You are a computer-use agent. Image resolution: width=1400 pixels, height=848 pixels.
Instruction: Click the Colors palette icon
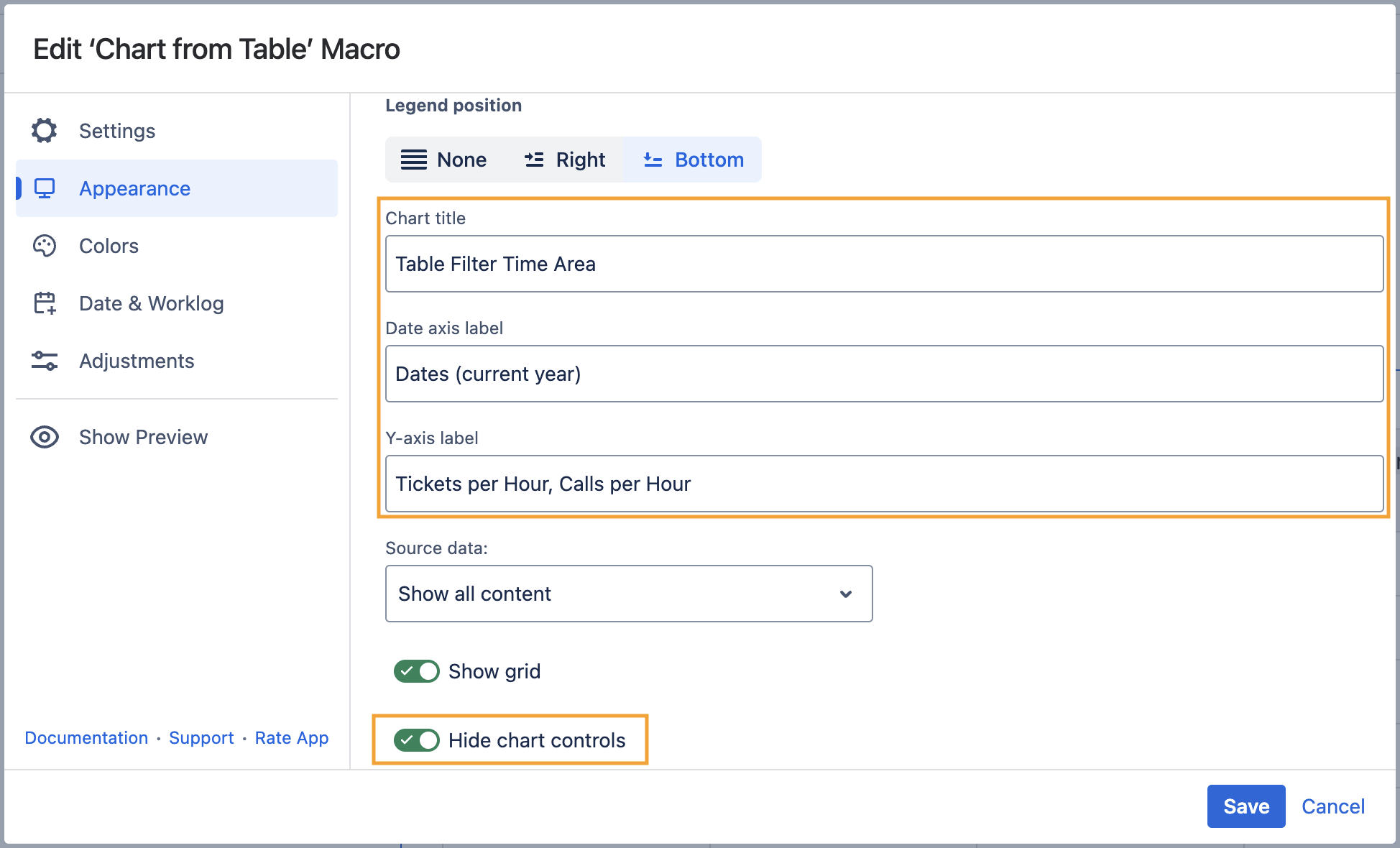[44, 246]
